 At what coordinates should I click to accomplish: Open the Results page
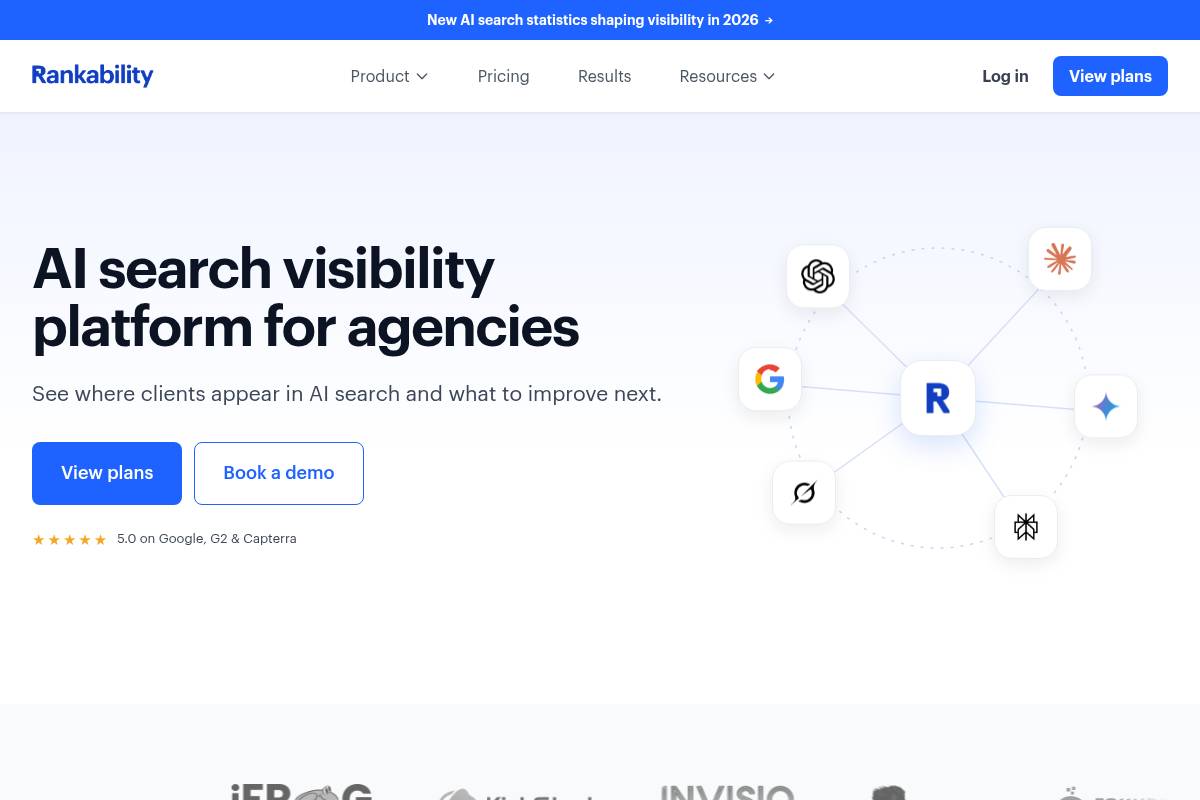[x=605, y=76]
